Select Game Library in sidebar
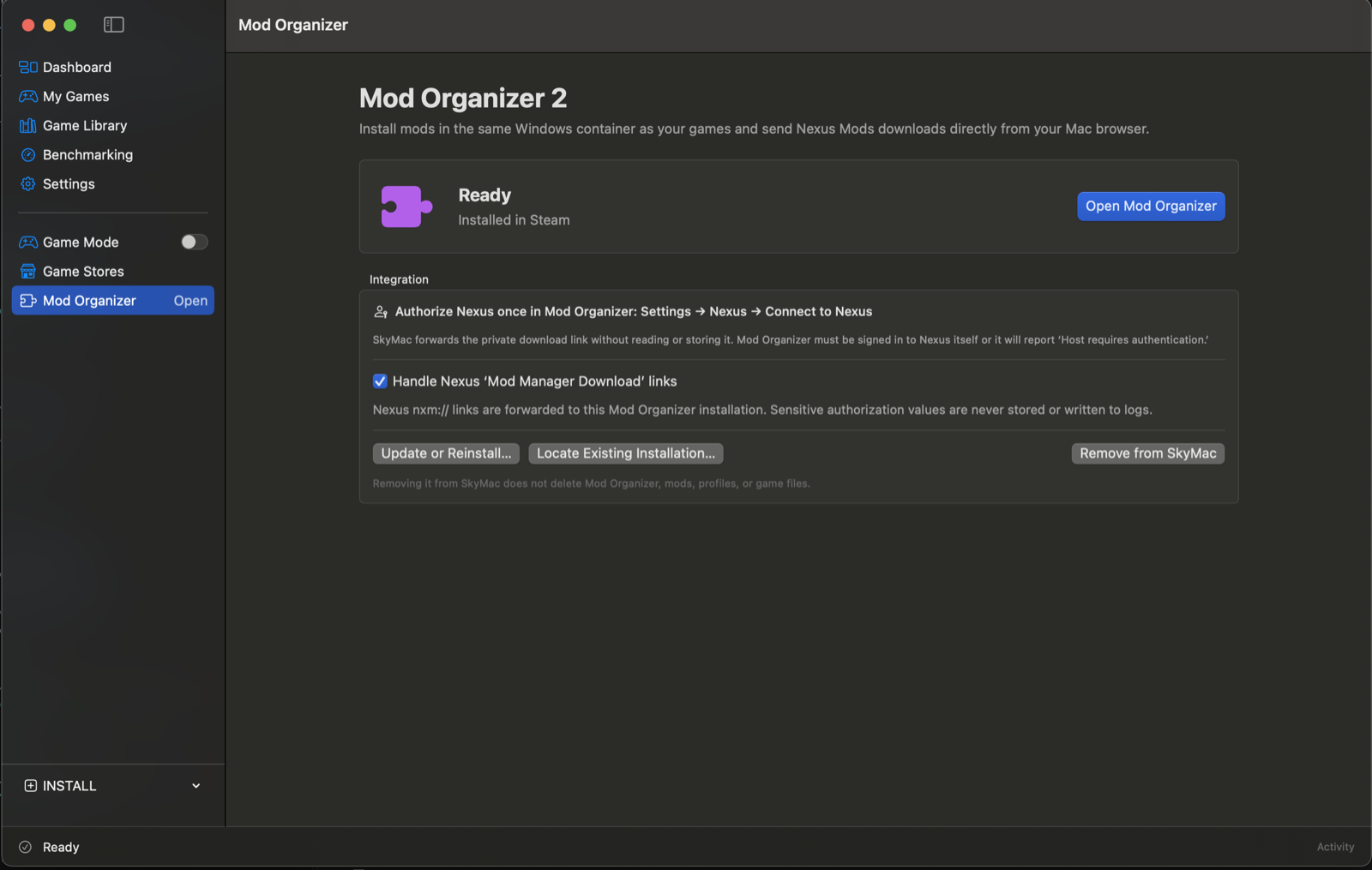The height and width of the screenshot is (870, 1372). point(85,125)
